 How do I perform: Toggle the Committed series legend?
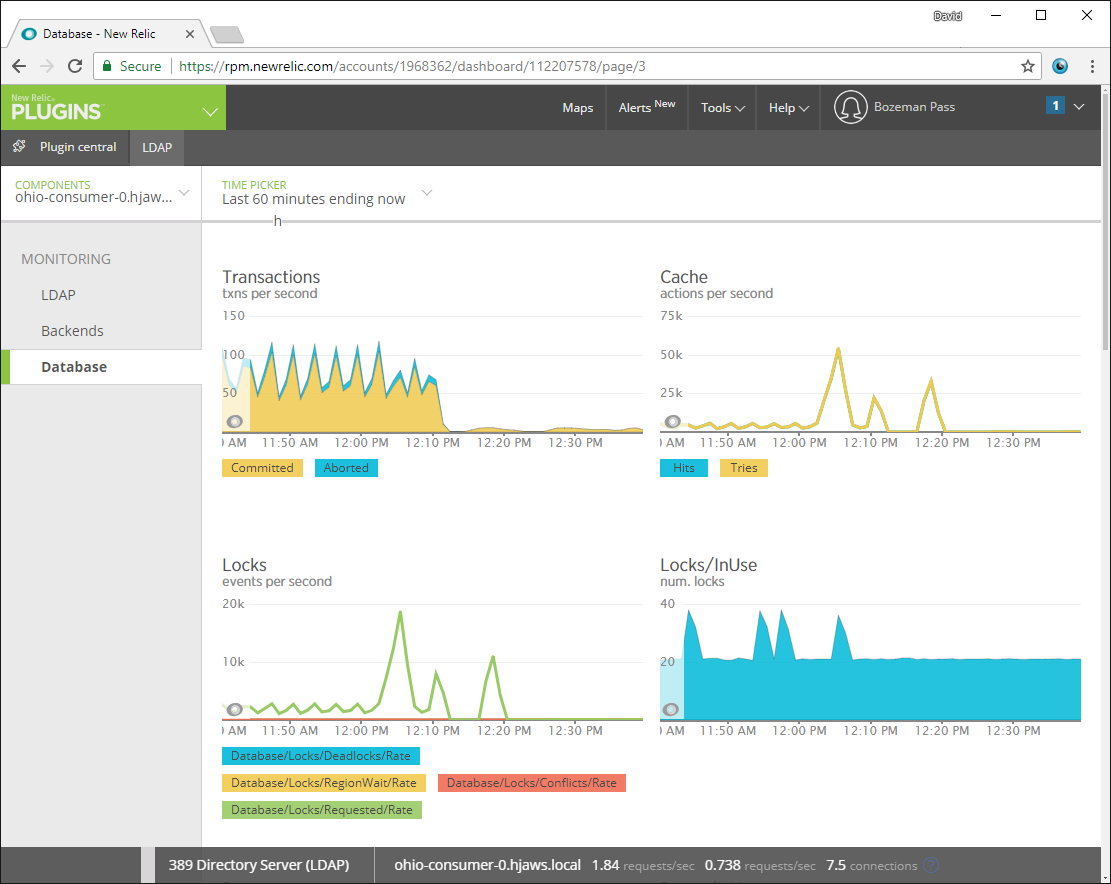[262, 468]
